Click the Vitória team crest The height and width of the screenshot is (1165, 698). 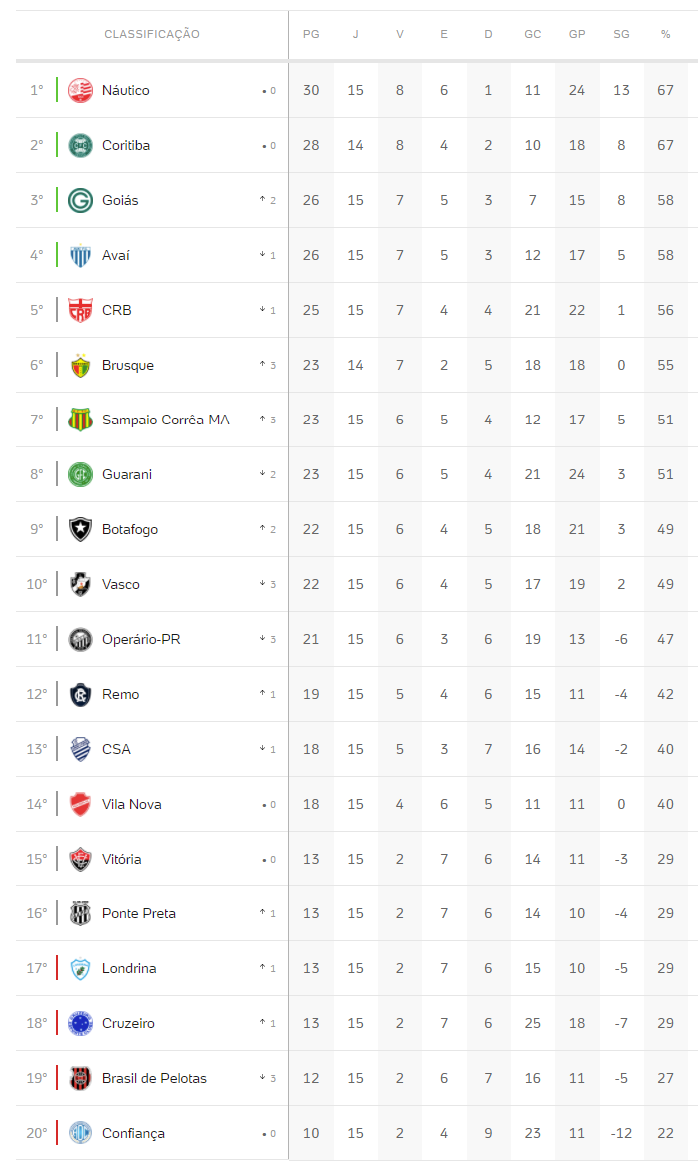click(80, 859)
